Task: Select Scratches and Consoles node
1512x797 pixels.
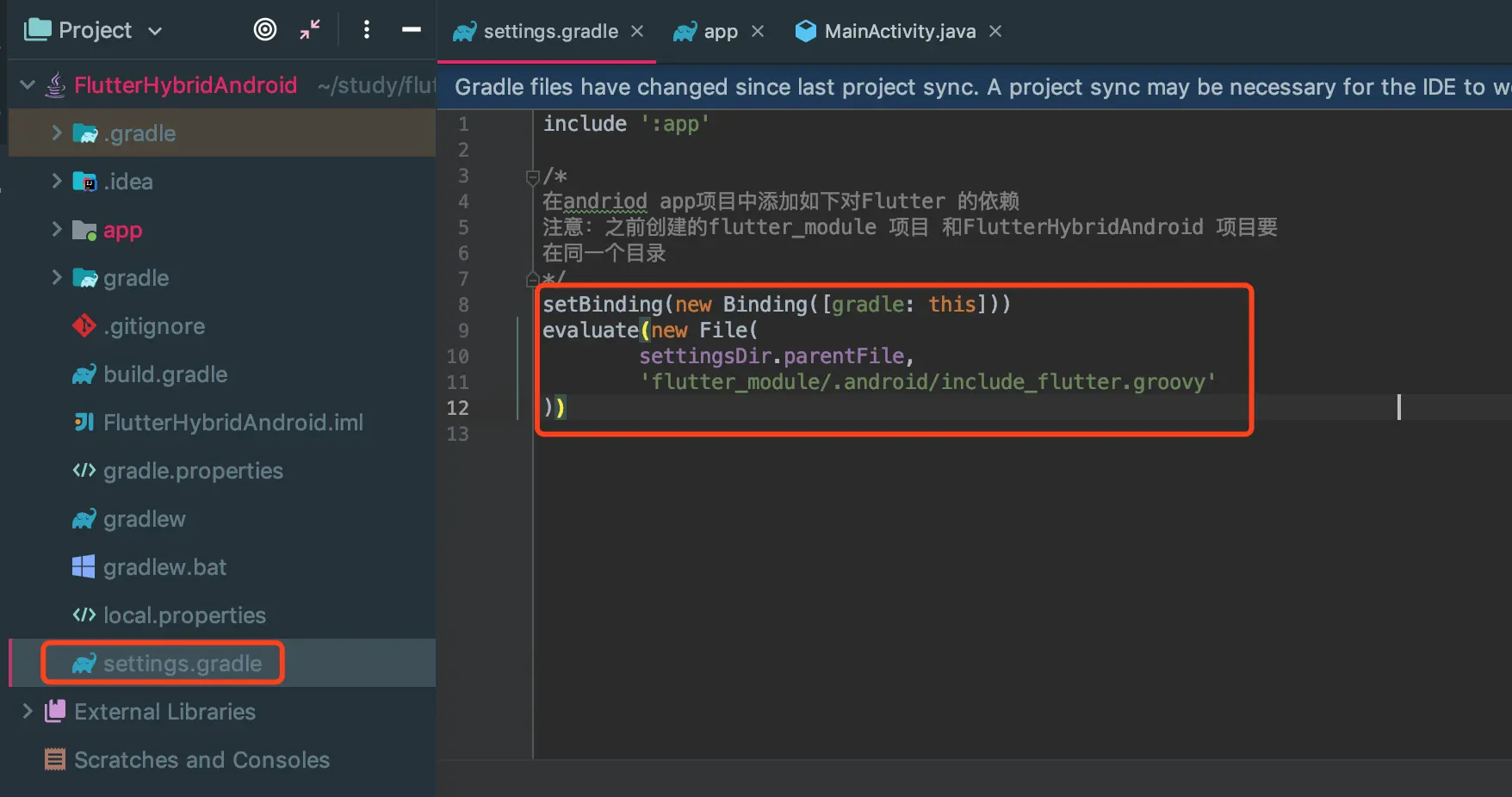Action: click(201, 760)
